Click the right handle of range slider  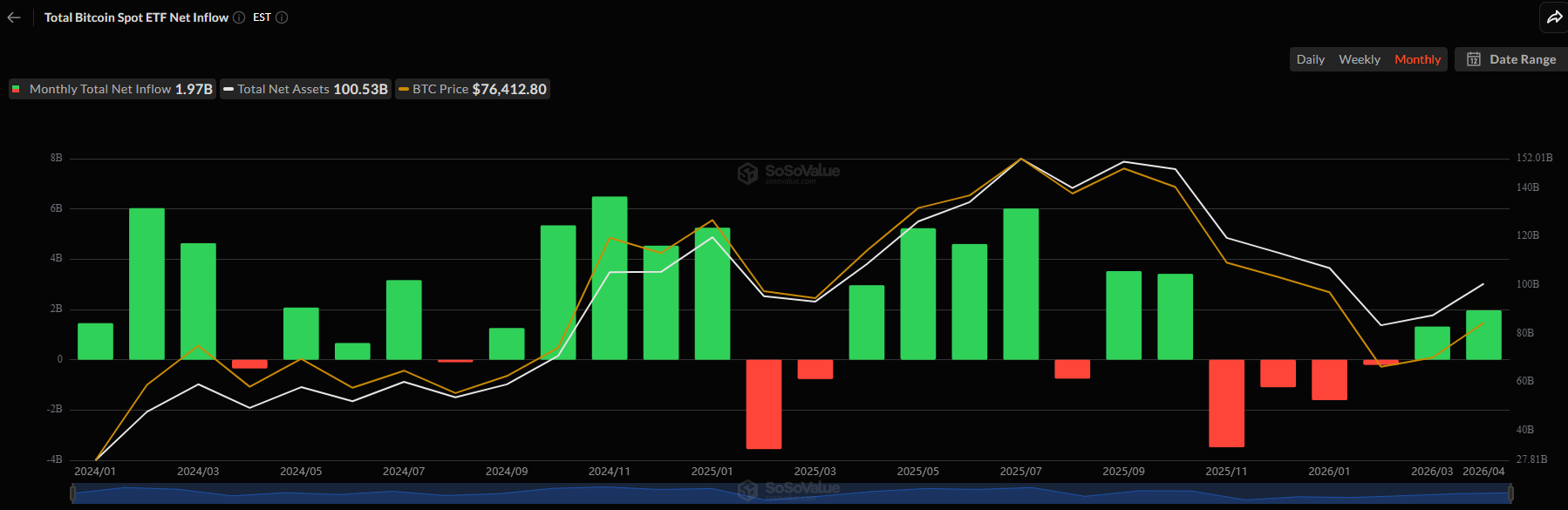point(1510,493)
